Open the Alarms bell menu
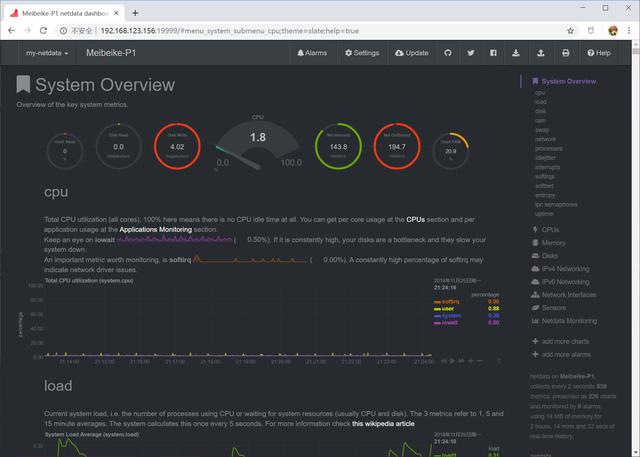The image size is (640, 457). (312, 53)
